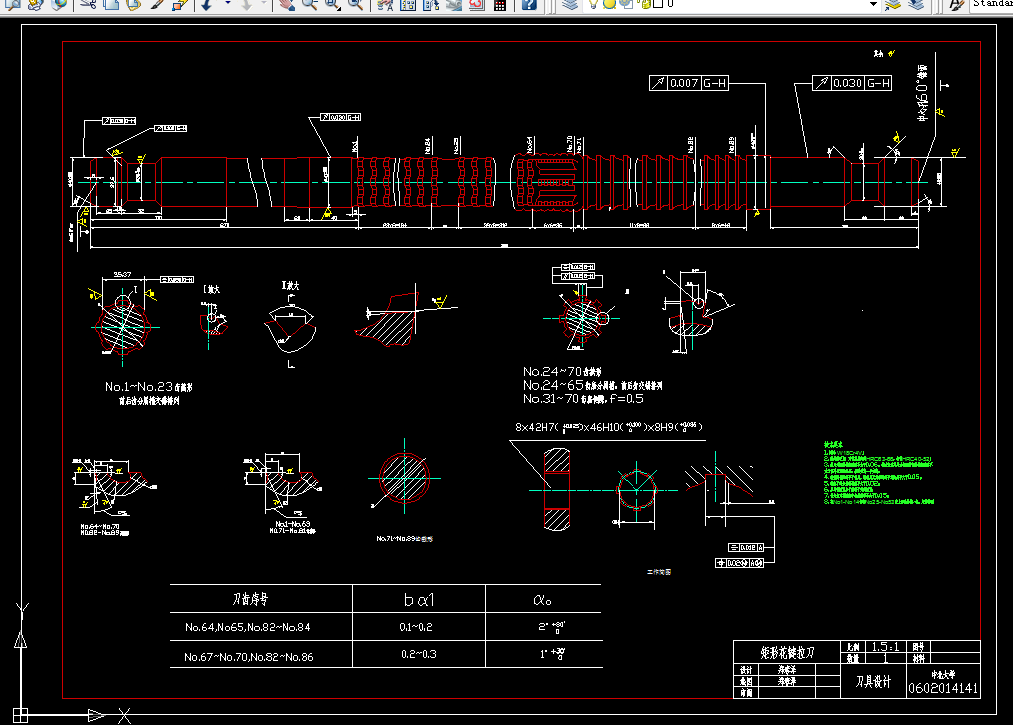Image resolution: width=1013 pixels, height=725 pixels.
Task: Click table cell 'No.67~No.70,No.82~No.86'
Action: pos(249,657)
